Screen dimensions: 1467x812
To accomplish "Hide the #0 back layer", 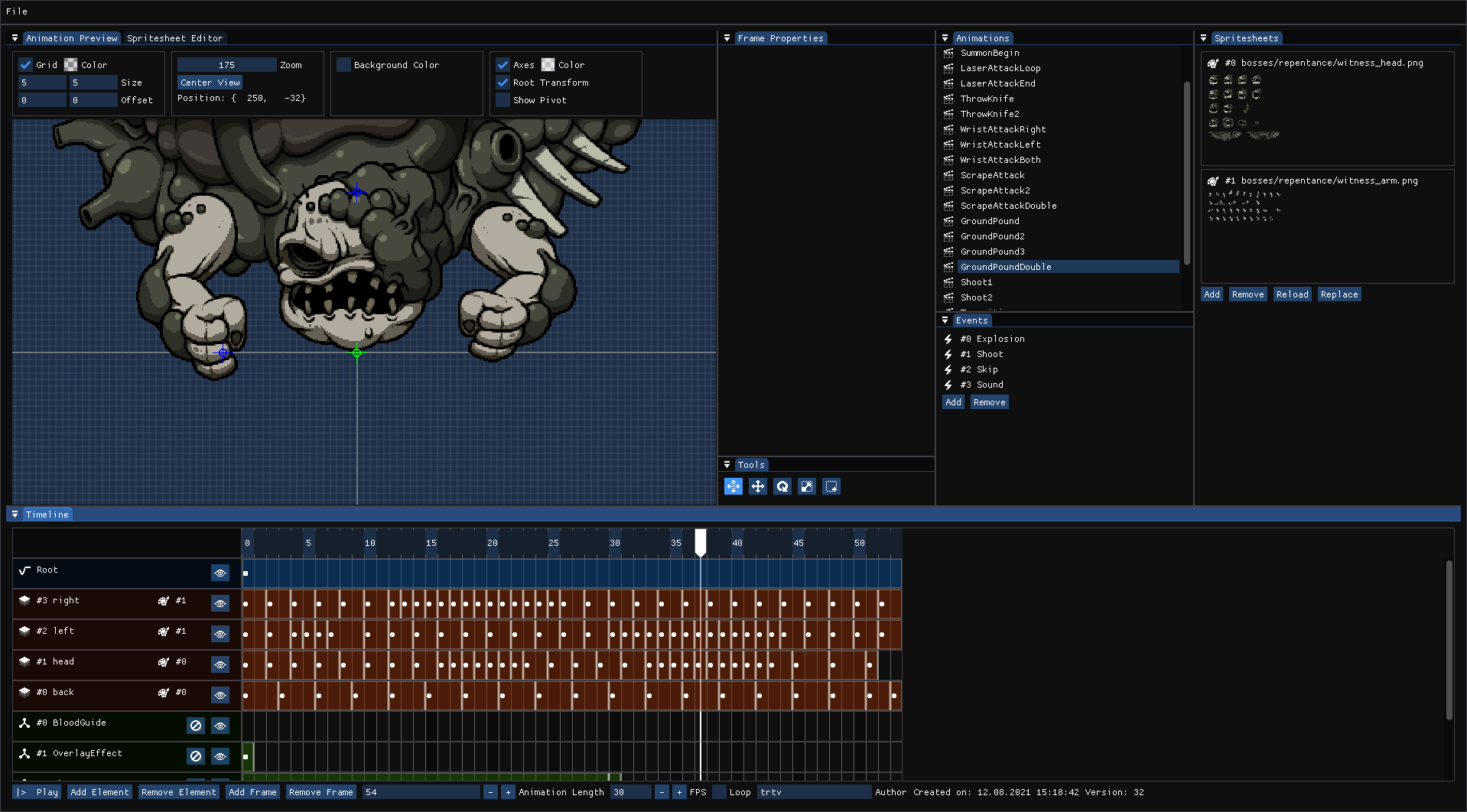I will click(x=220, y=695).
